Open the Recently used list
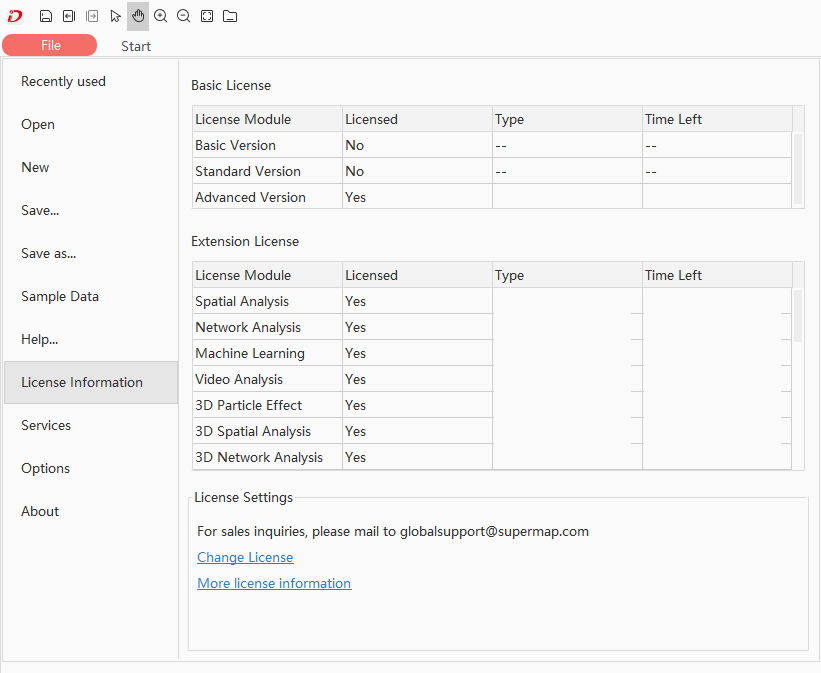821x673 pixels. tap(63, 82)
